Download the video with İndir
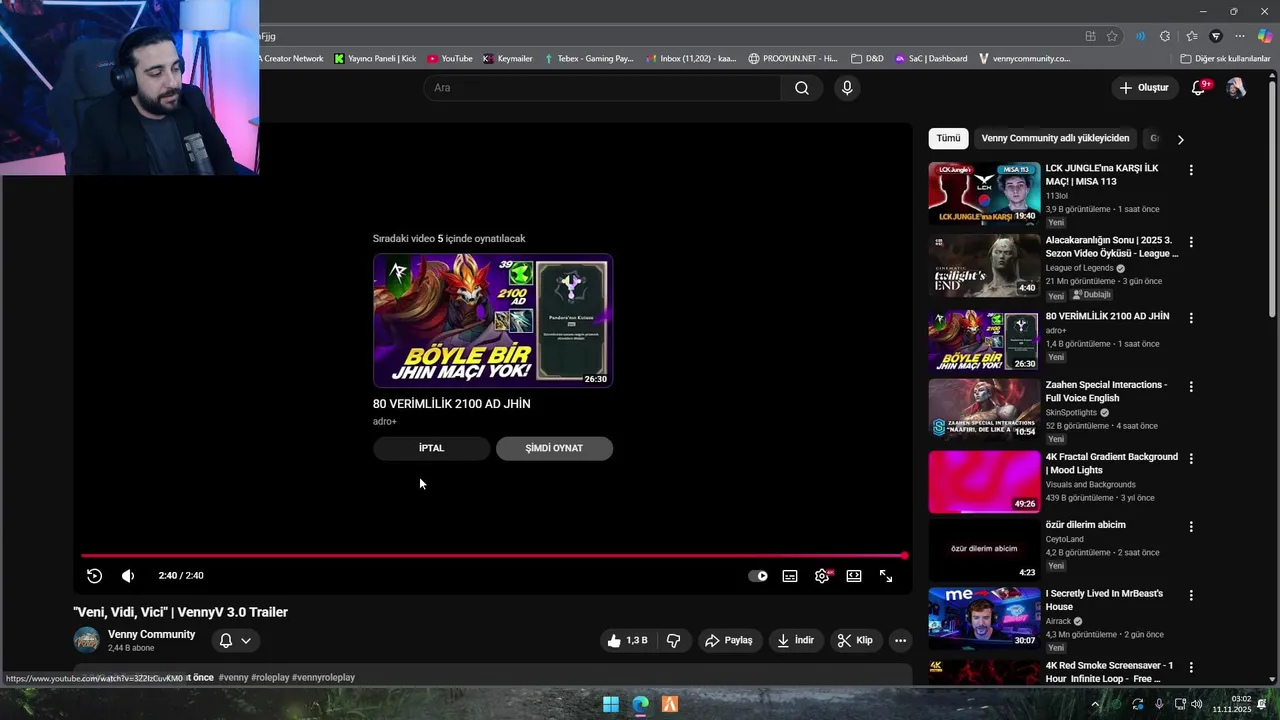Image resolution: width=1280 pixels, height=720 pixels. click(796, 641)
